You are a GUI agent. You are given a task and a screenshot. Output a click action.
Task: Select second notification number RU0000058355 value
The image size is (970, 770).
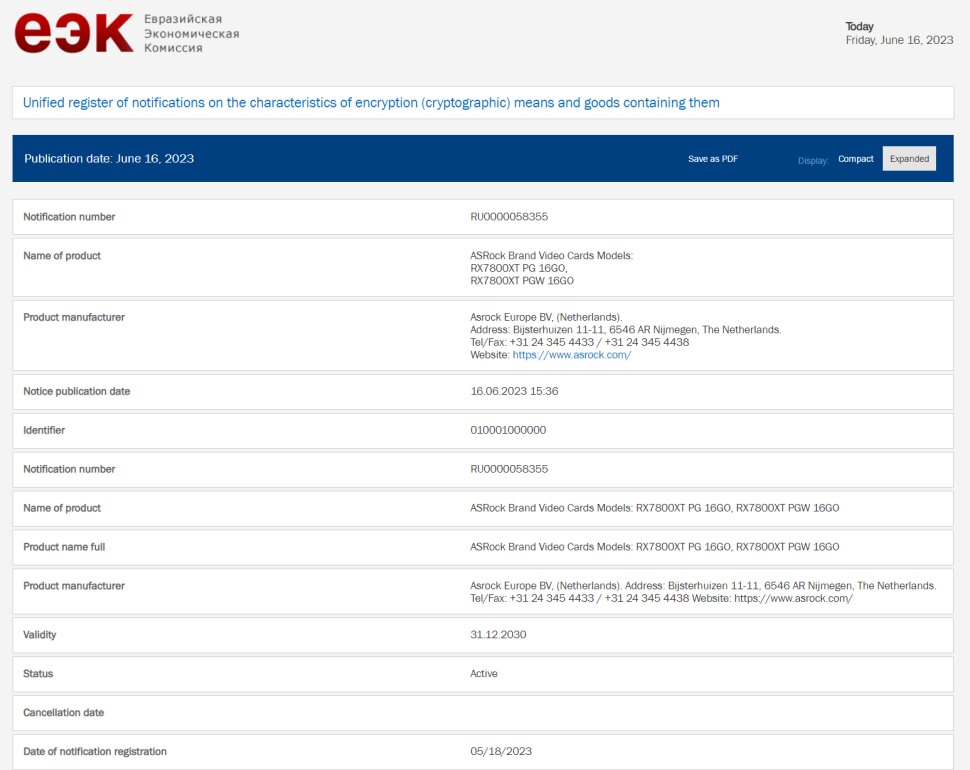click(x=509, y=469)
